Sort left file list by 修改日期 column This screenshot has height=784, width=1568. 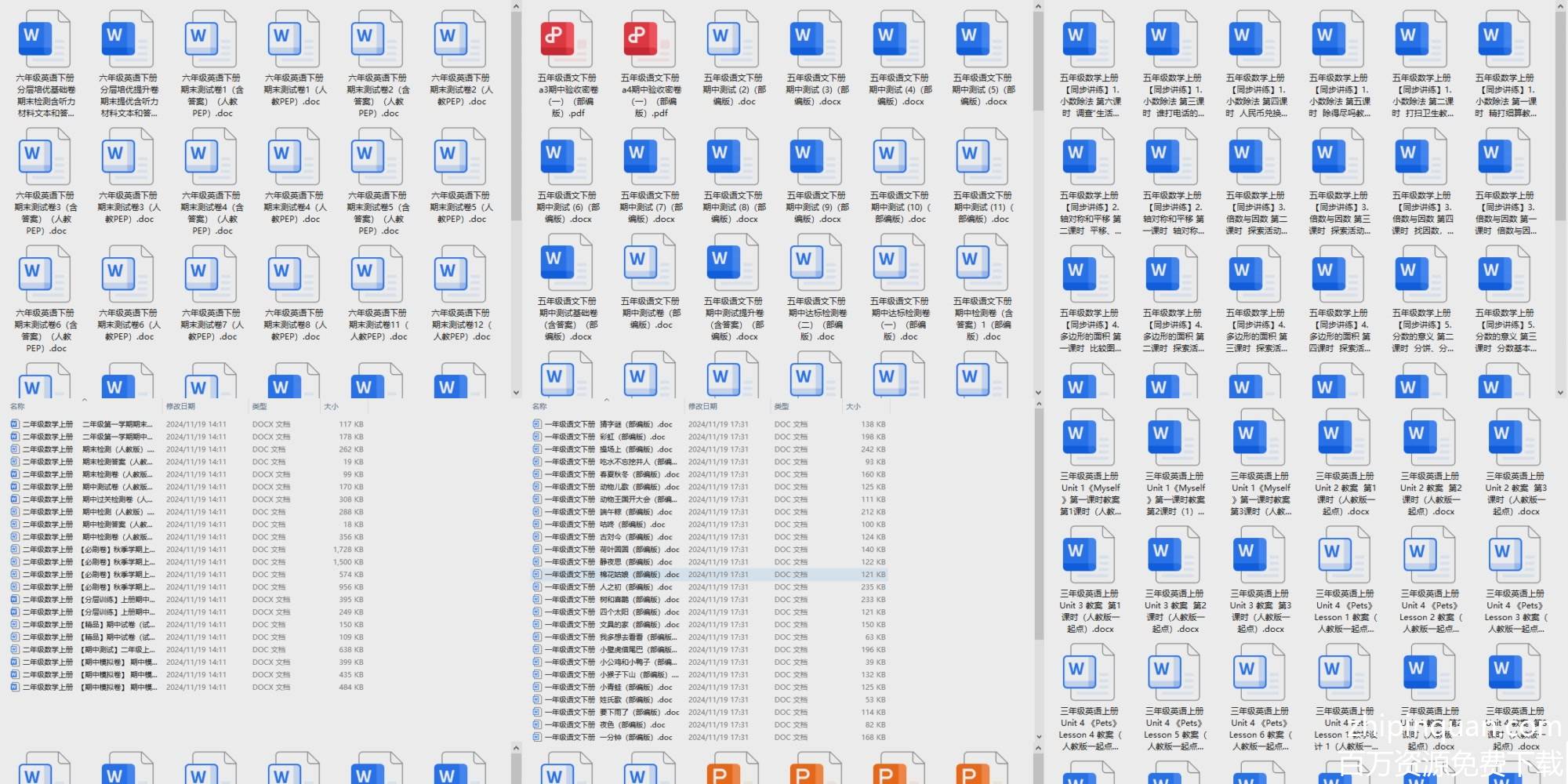point(180,406)
